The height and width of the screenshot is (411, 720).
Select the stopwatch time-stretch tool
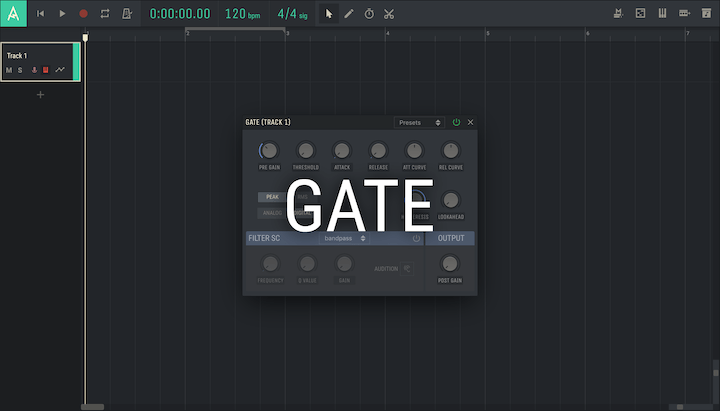point(369,14)
